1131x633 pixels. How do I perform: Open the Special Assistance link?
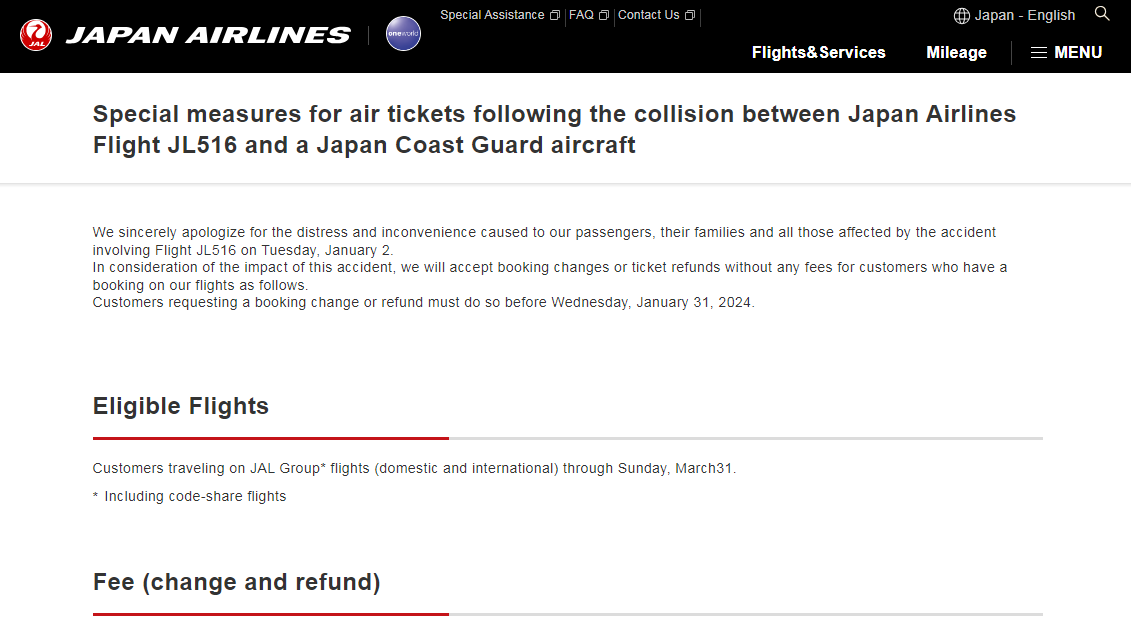(492, 15)
